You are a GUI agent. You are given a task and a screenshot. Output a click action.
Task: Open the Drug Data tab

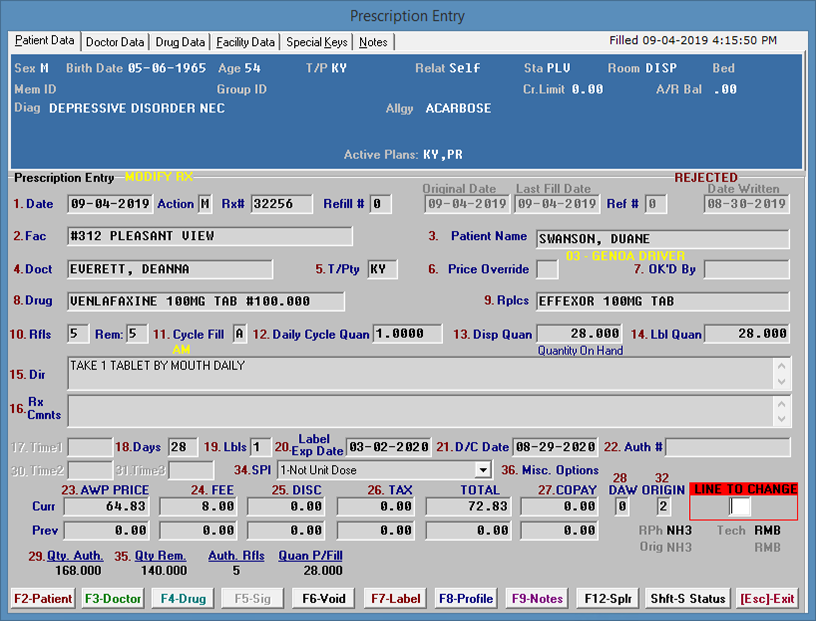[x=181, y=42]
